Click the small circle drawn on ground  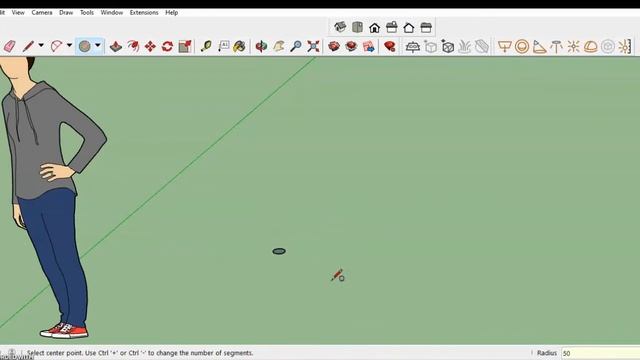279,251
